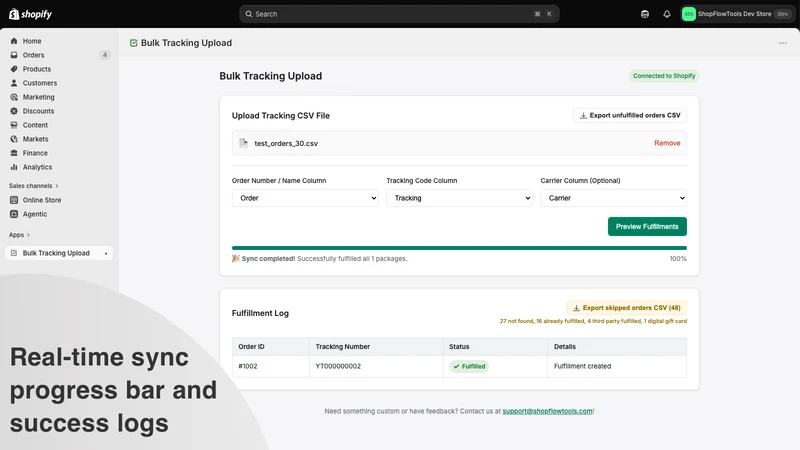Click the Orders inbox icon

coord(14,55)
